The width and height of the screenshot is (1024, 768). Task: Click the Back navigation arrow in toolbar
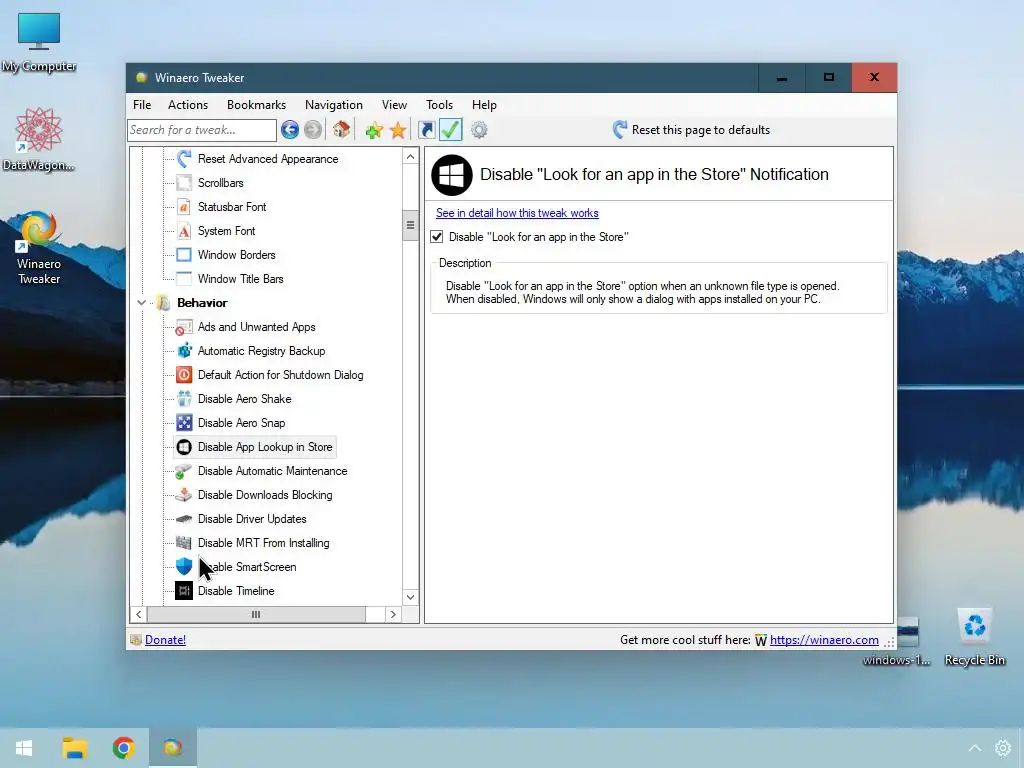[x=290, y=130]
